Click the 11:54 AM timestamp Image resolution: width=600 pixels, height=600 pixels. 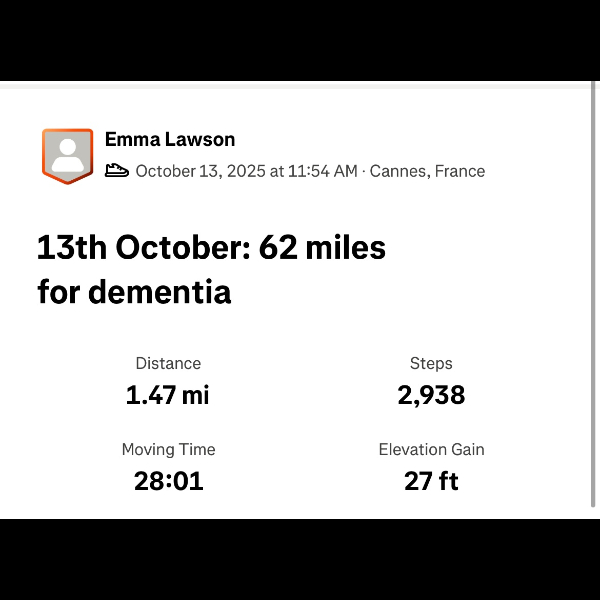pos(322,171)
